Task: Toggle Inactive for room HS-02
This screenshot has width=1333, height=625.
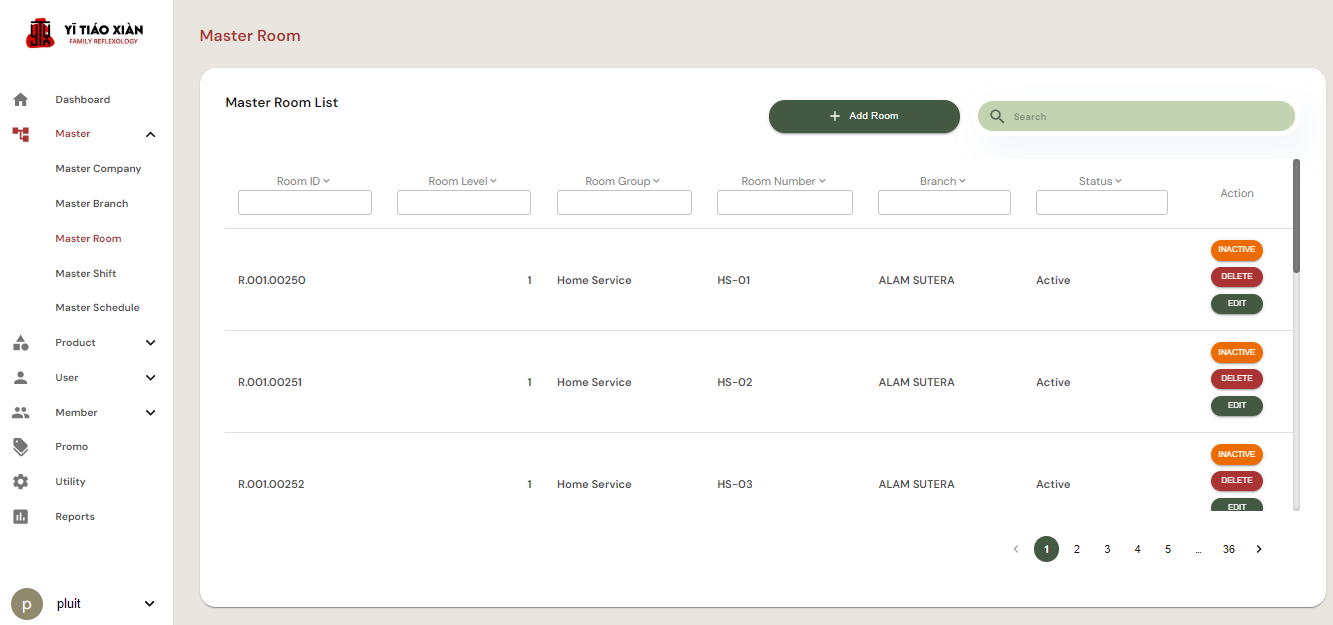Action: click(1236, 352)
